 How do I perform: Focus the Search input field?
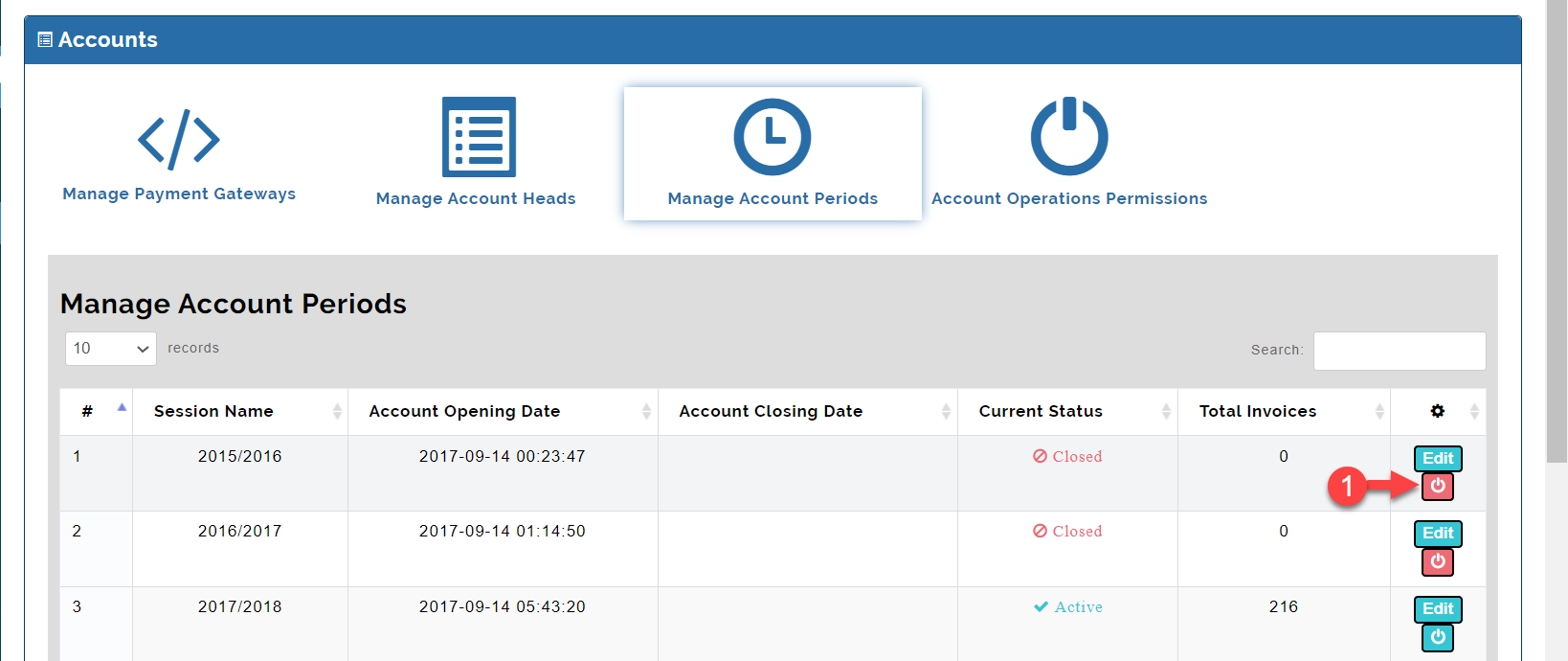click(1400, 351)
